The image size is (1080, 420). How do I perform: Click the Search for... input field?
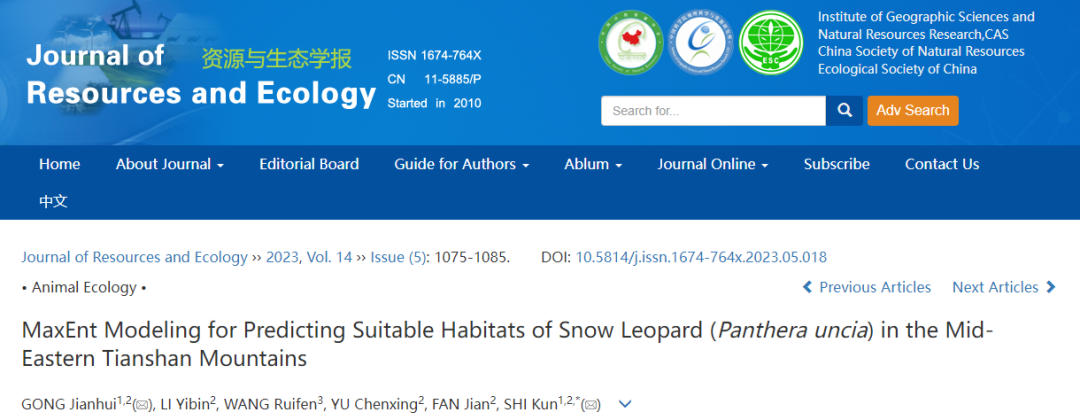pos(712,111)
